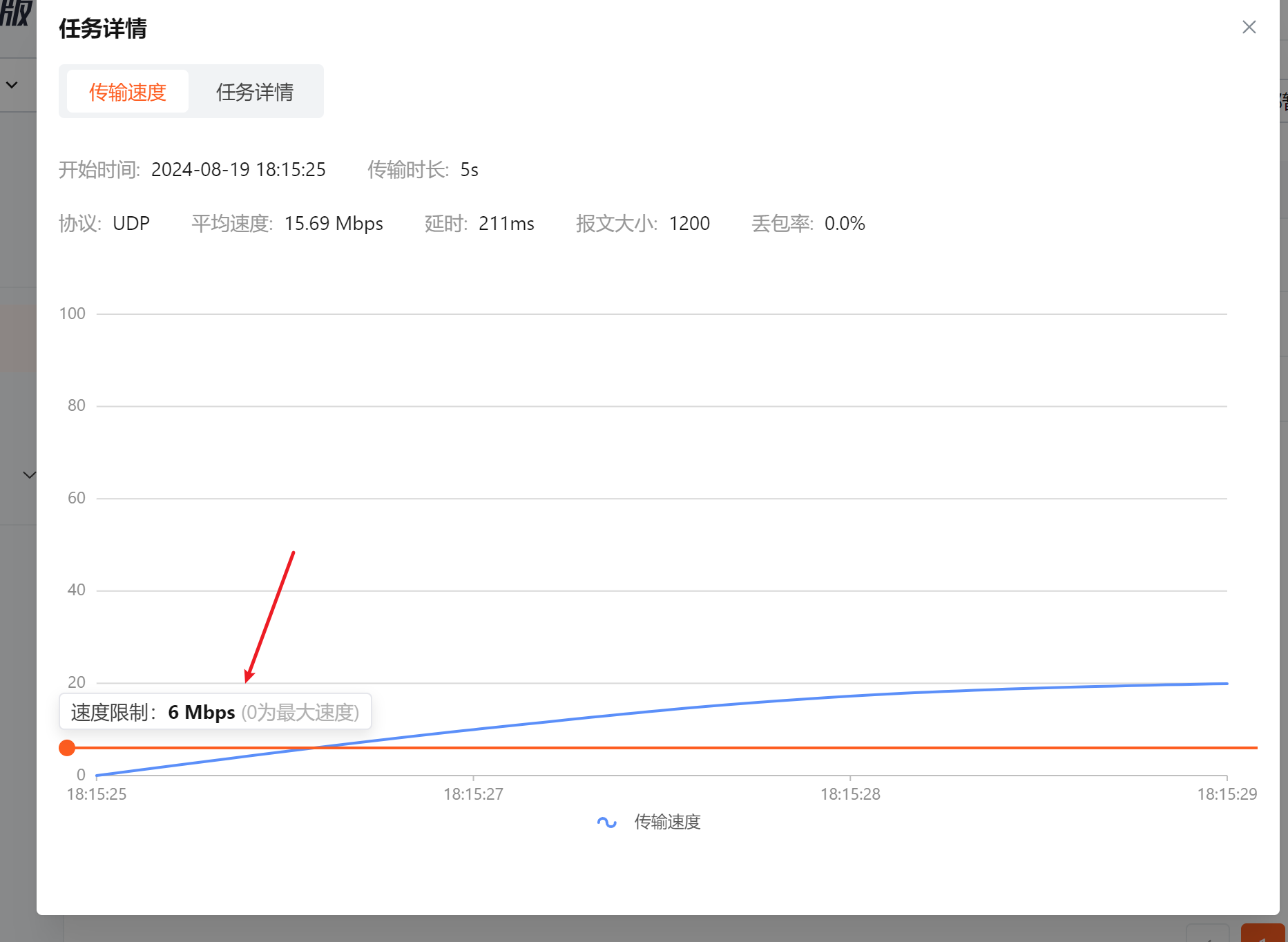Image resolution: width=1288 pixels, height=942 pixels.
Task: Select the start time 2024-08-19 18:15:25
Action: 238,170
